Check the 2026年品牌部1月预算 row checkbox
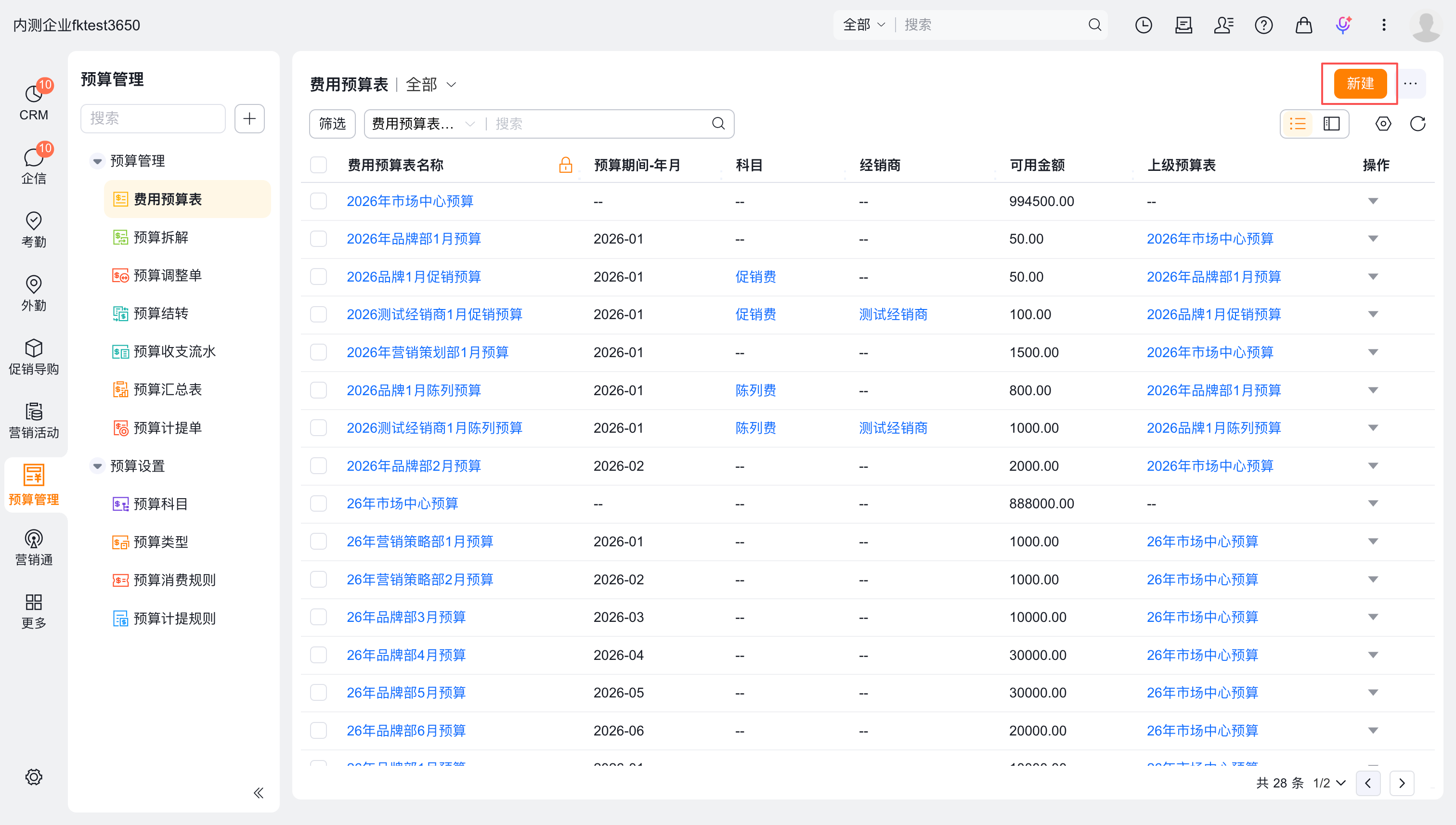 tap(319, 239)
